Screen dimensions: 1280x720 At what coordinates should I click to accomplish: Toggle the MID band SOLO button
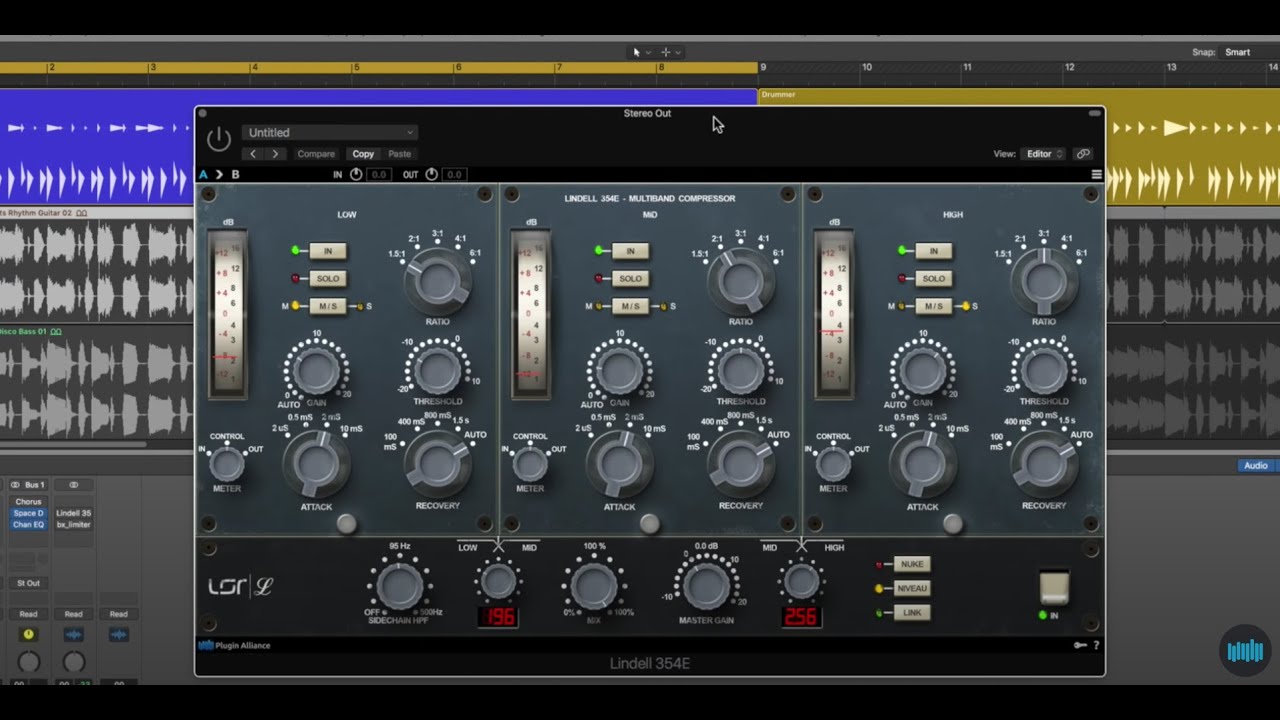(x=630, y=279)
